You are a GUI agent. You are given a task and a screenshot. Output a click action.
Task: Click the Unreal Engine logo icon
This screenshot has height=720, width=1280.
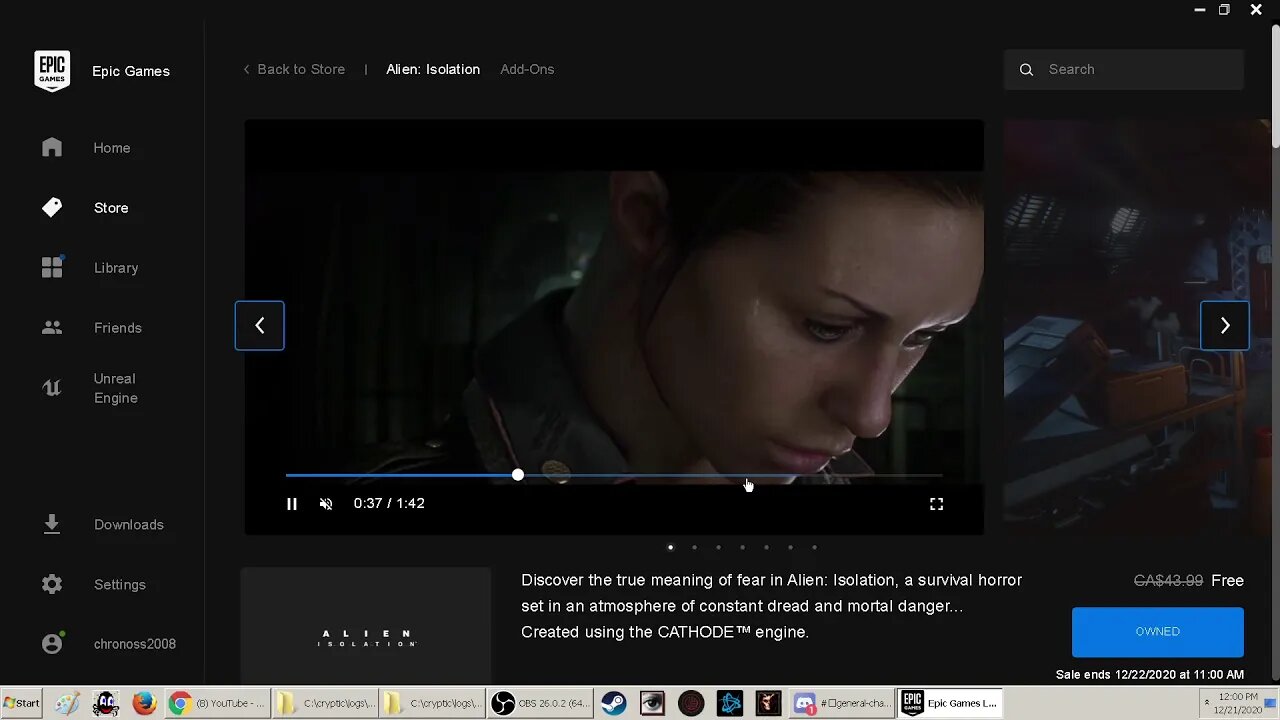pos(52,388)
